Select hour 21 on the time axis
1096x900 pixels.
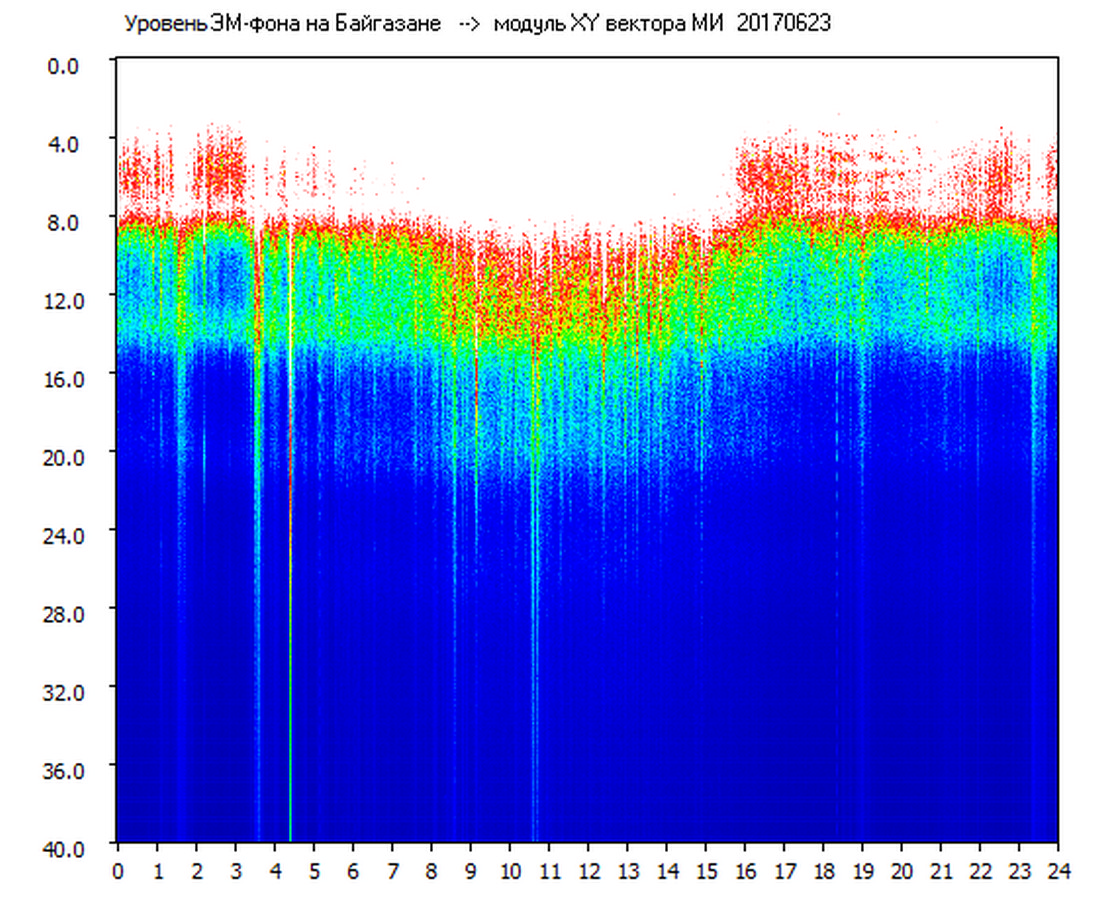(x=941, y=871)
